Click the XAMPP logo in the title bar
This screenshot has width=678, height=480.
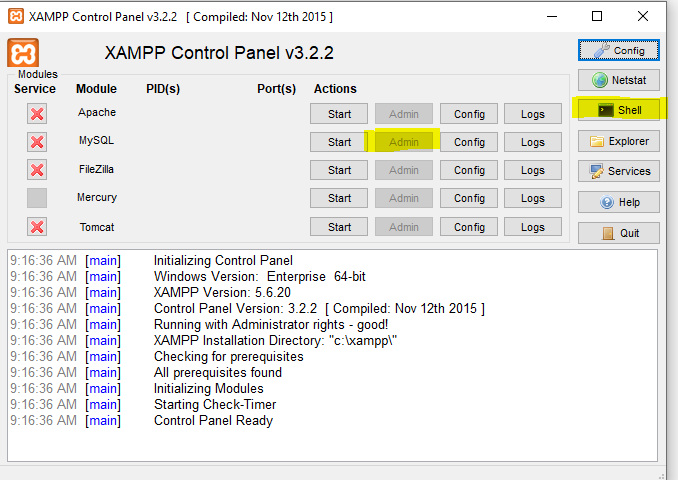tap(16, 16)
